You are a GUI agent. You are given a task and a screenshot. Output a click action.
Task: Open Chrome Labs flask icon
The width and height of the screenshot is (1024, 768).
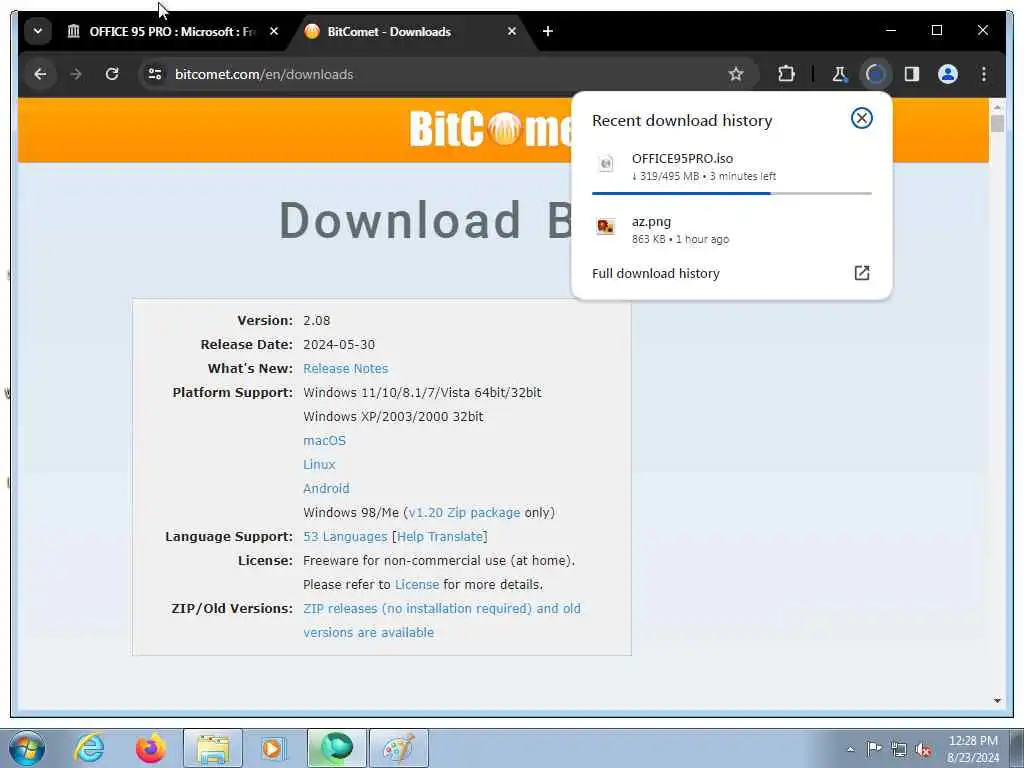839,74
